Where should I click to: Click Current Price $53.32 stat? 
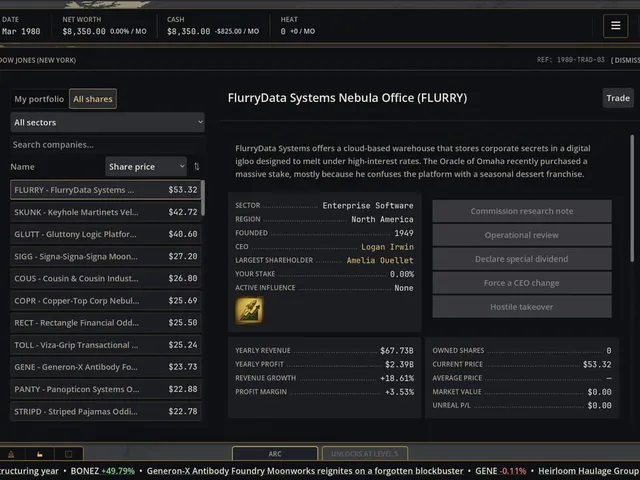point(597,364)
